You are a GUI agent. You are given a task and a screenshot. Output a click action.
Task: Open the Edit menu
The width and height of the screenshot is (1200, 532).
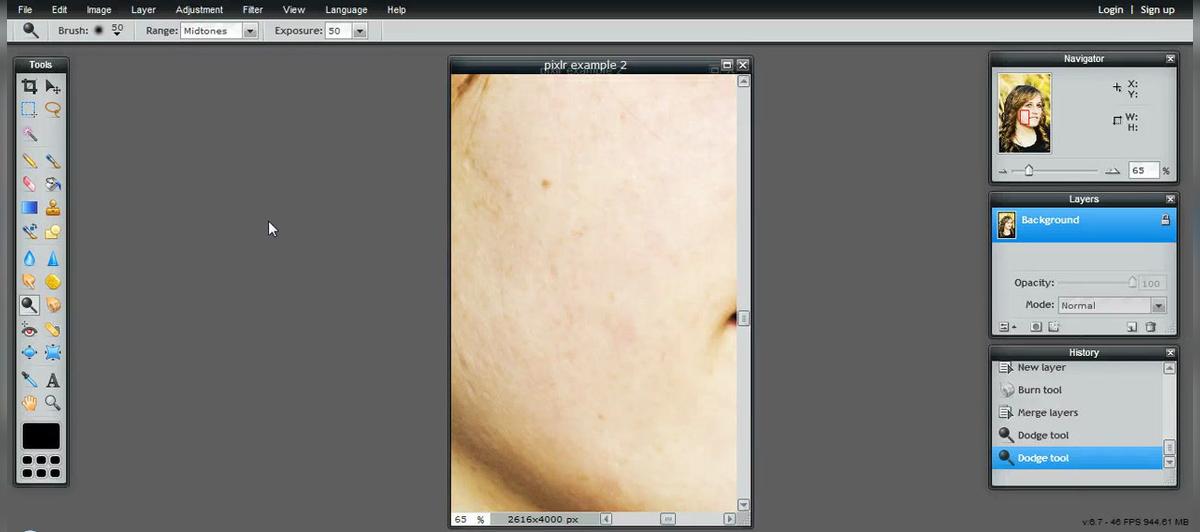click(60, 9)
